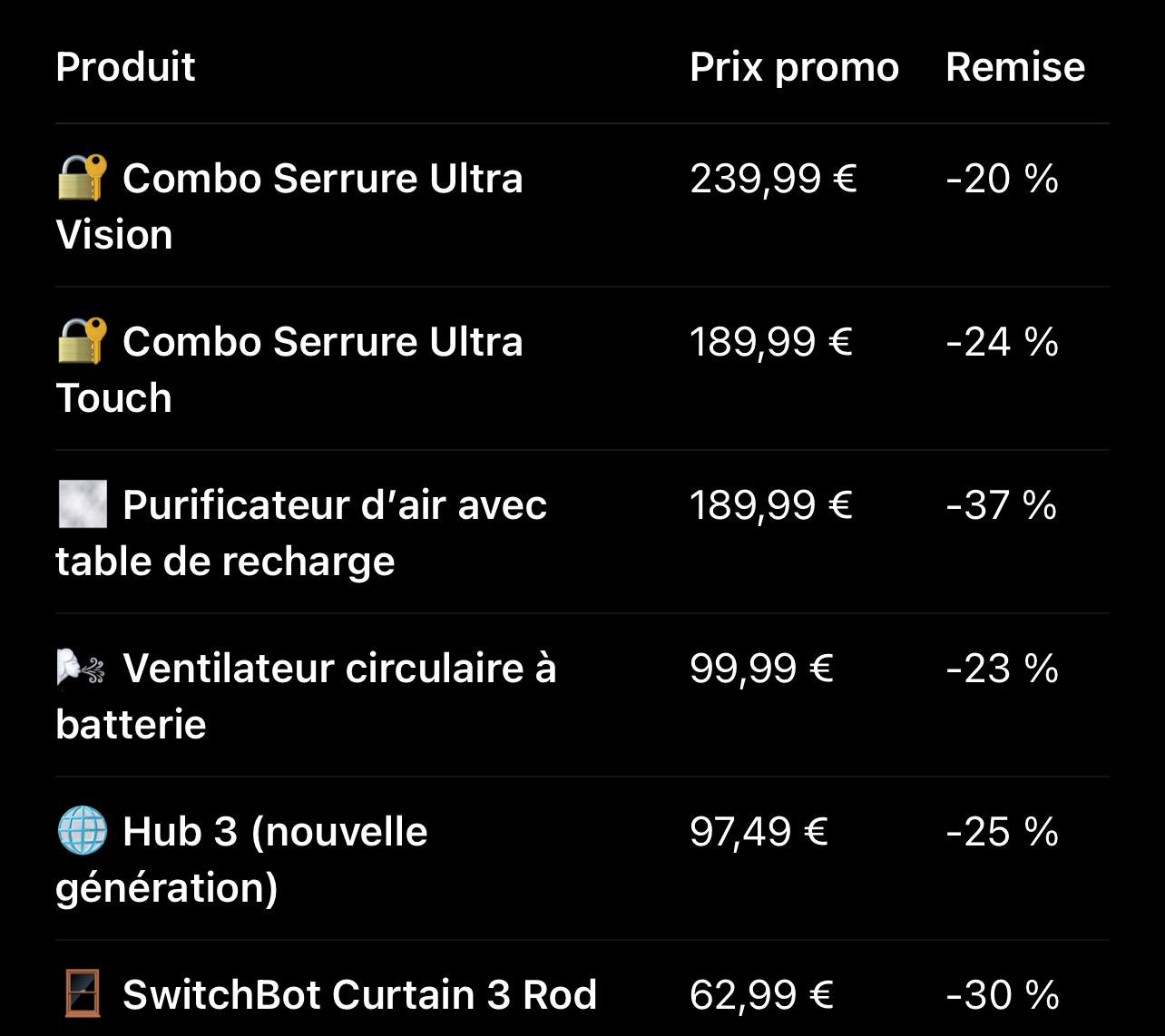Open the Ventilateur circulaire à batterie product
1165x1036 pixels.
click(338, 669)
